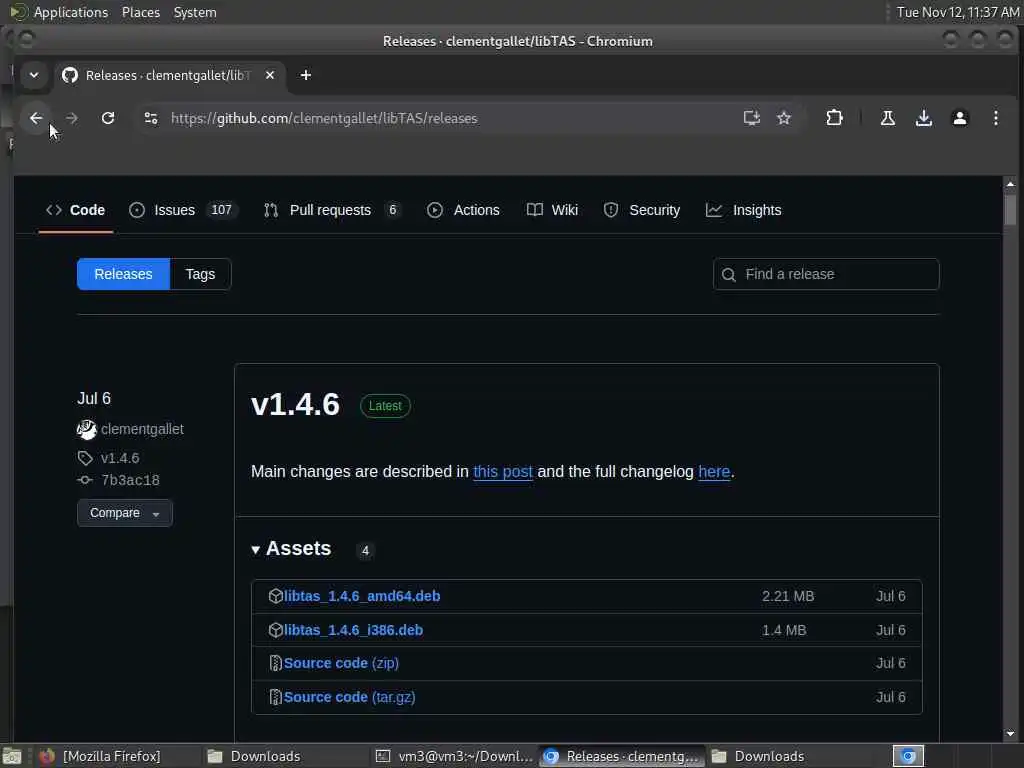Select the Releases button
Screen dimensions: 1024x768
123,274
